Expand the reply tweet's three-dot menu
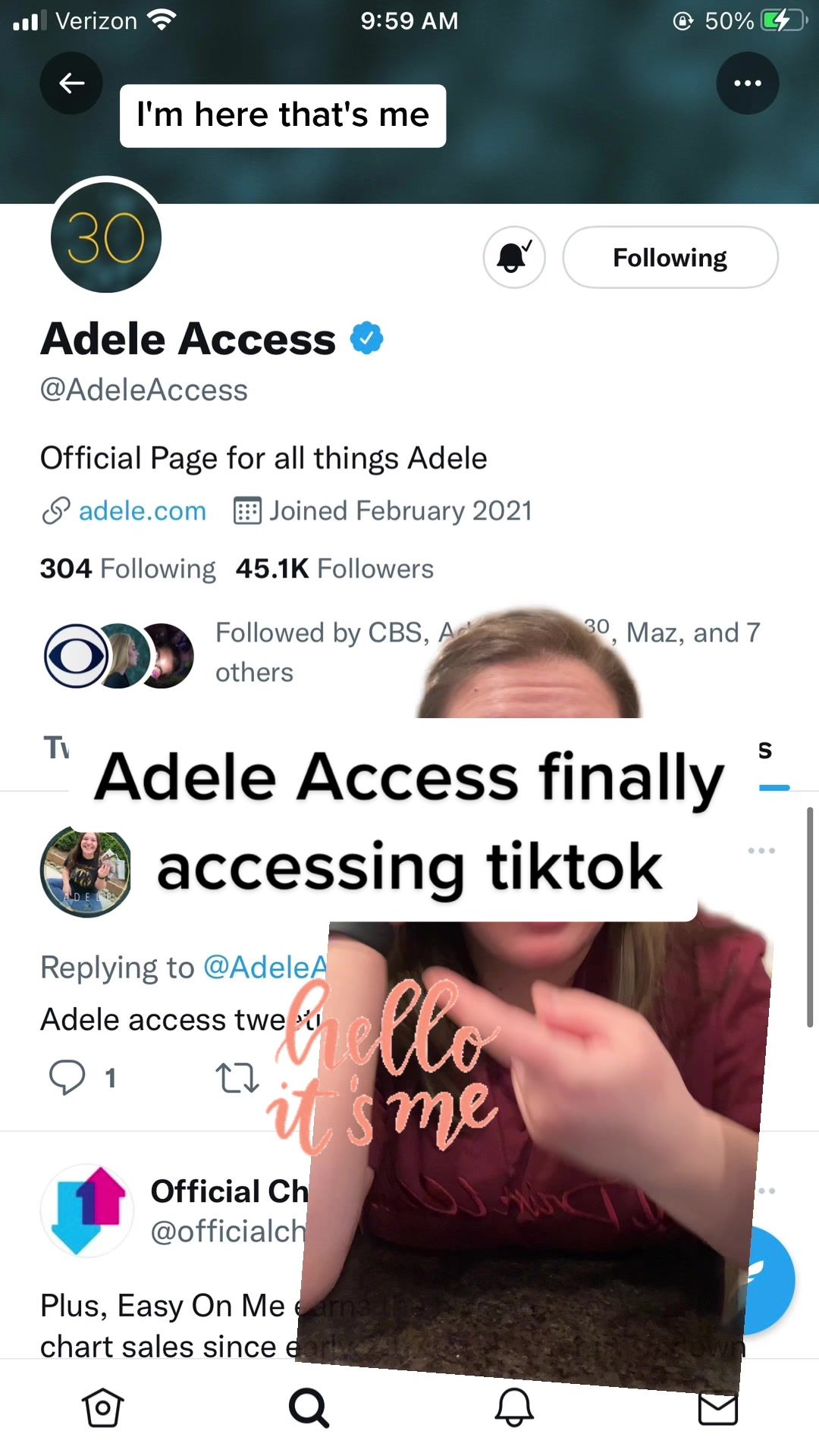Screen dimensions: 819x1456 pos(761,850)
